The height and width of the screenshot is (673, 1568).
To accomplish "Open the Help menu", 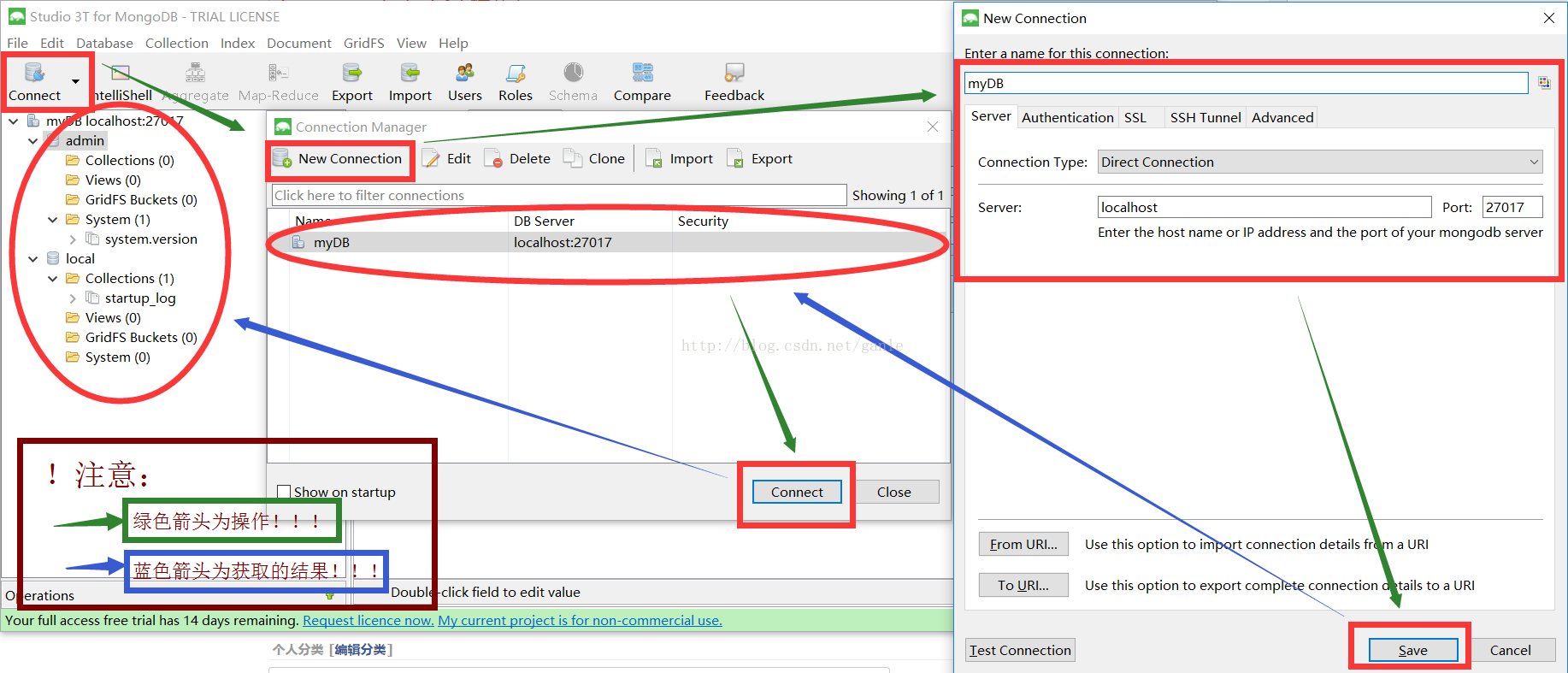I will 453,43.
